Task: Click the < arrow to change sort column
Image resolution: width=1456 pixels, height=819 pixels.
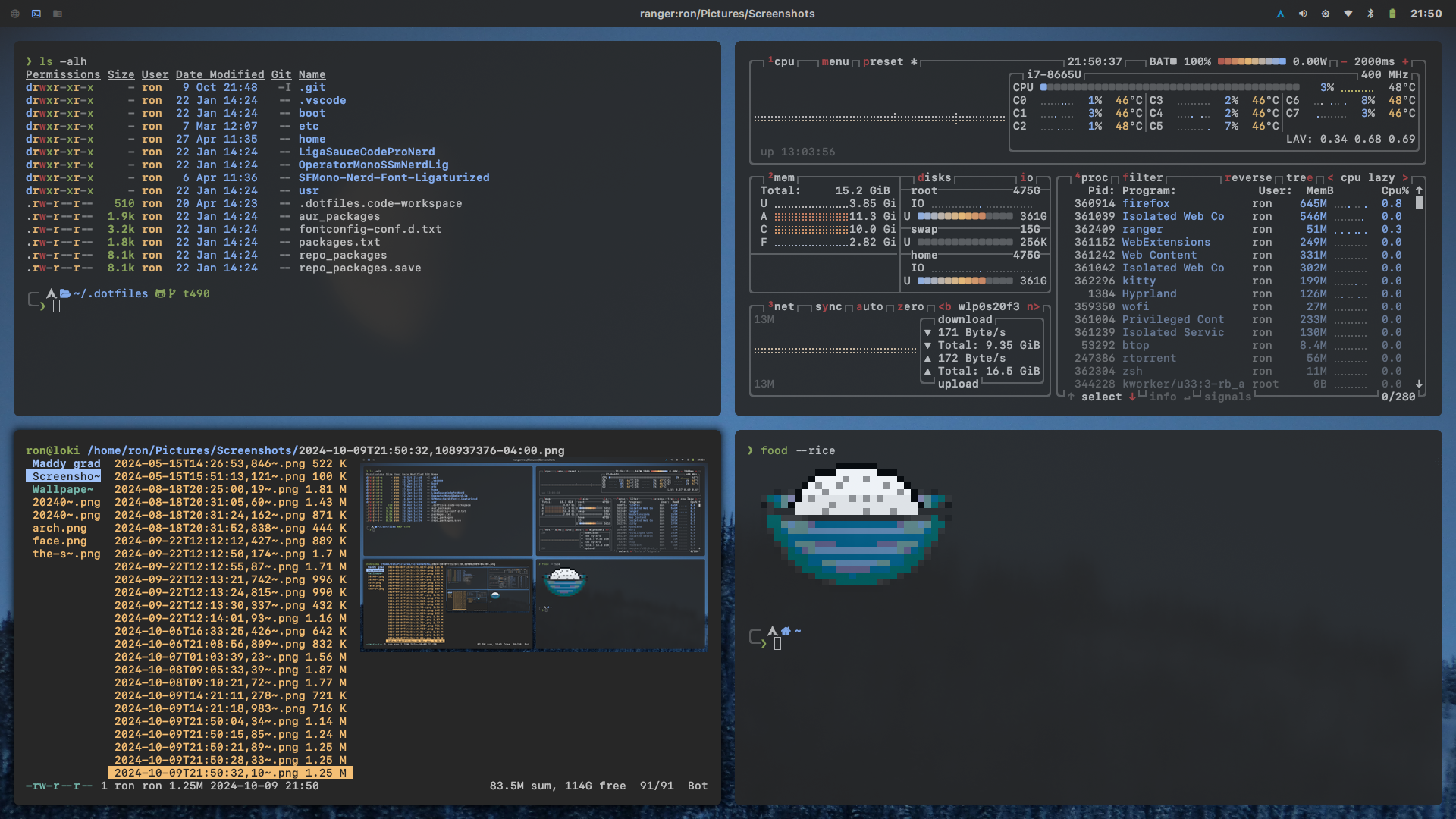Action: tap(1331, 177)
